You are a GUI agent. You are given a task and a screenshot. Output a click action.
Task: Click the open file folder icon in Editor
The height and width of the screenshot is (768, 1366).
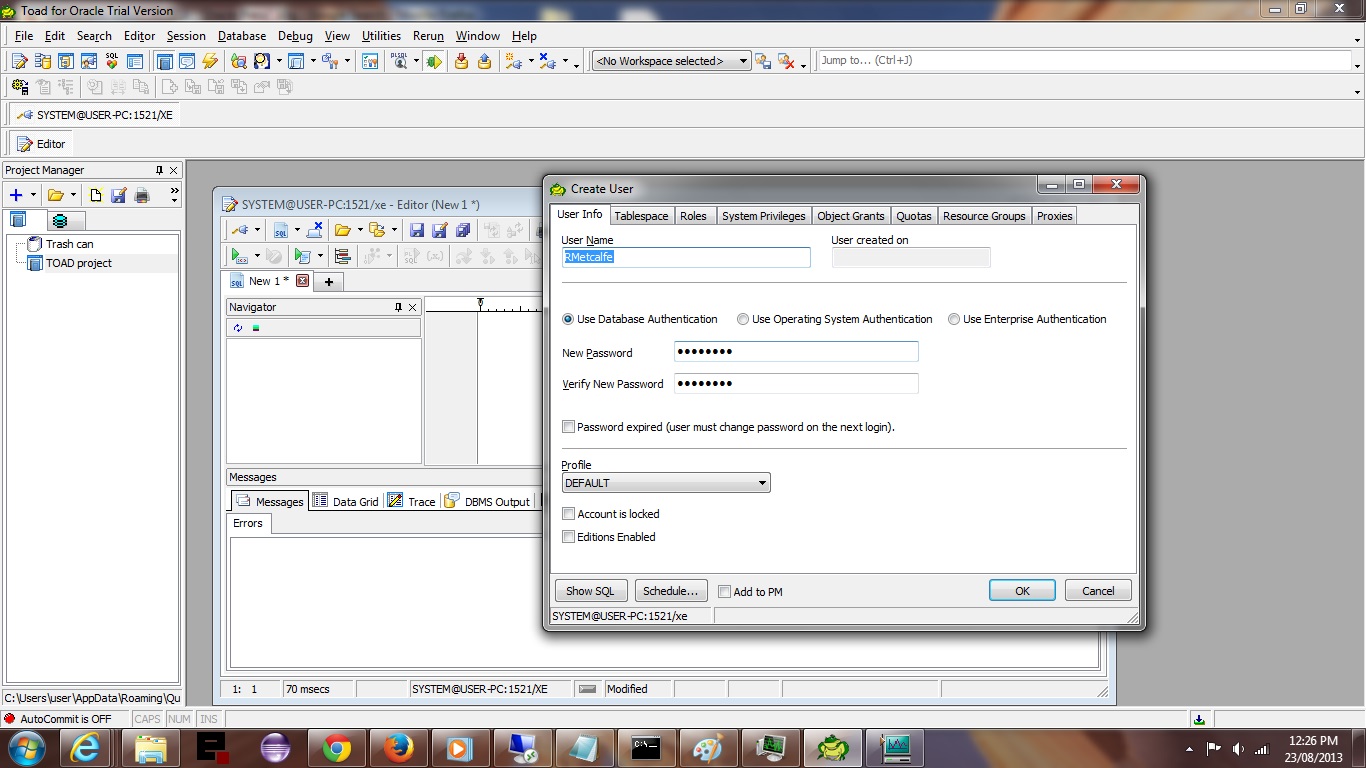click(342, 230)
